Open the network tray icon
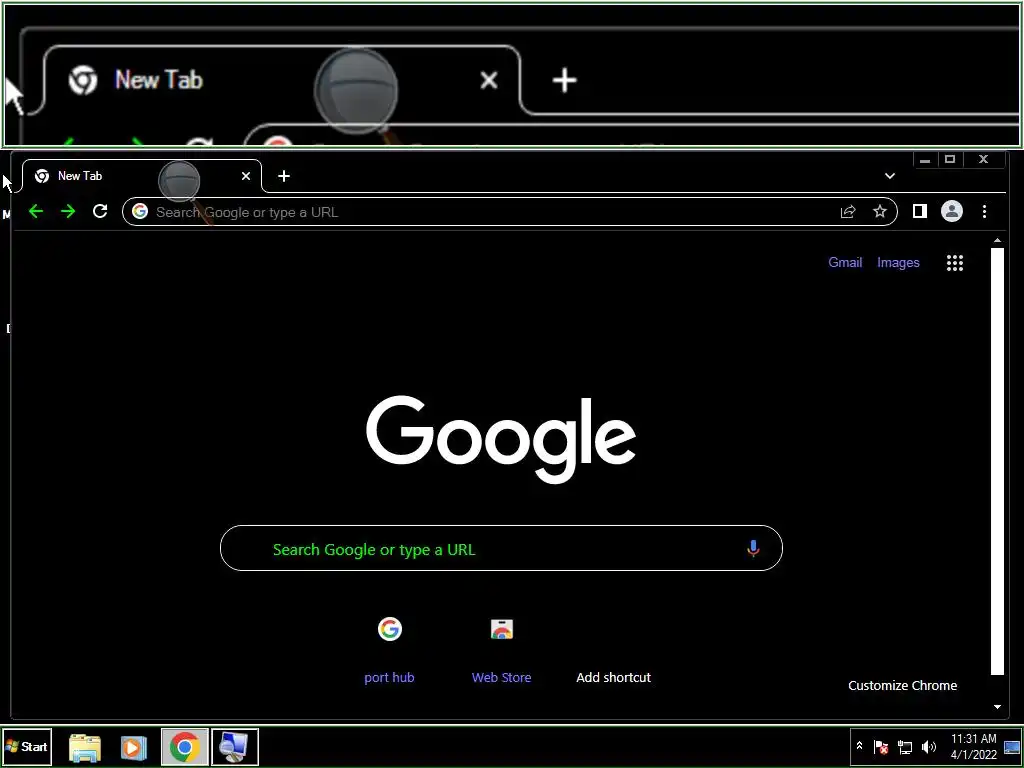The width and height of the screenshot is (1024, 768). [904, 746]
